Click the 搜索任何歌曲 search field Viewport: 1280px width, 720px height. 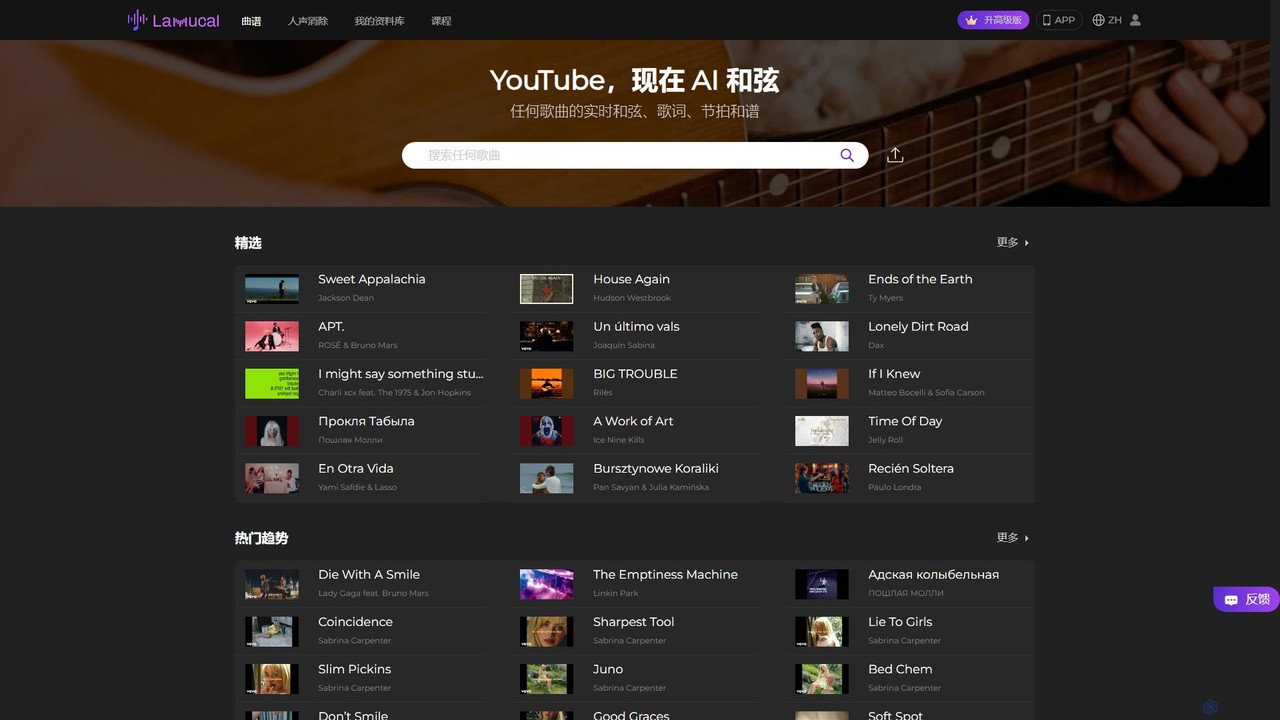click(635, 155)
